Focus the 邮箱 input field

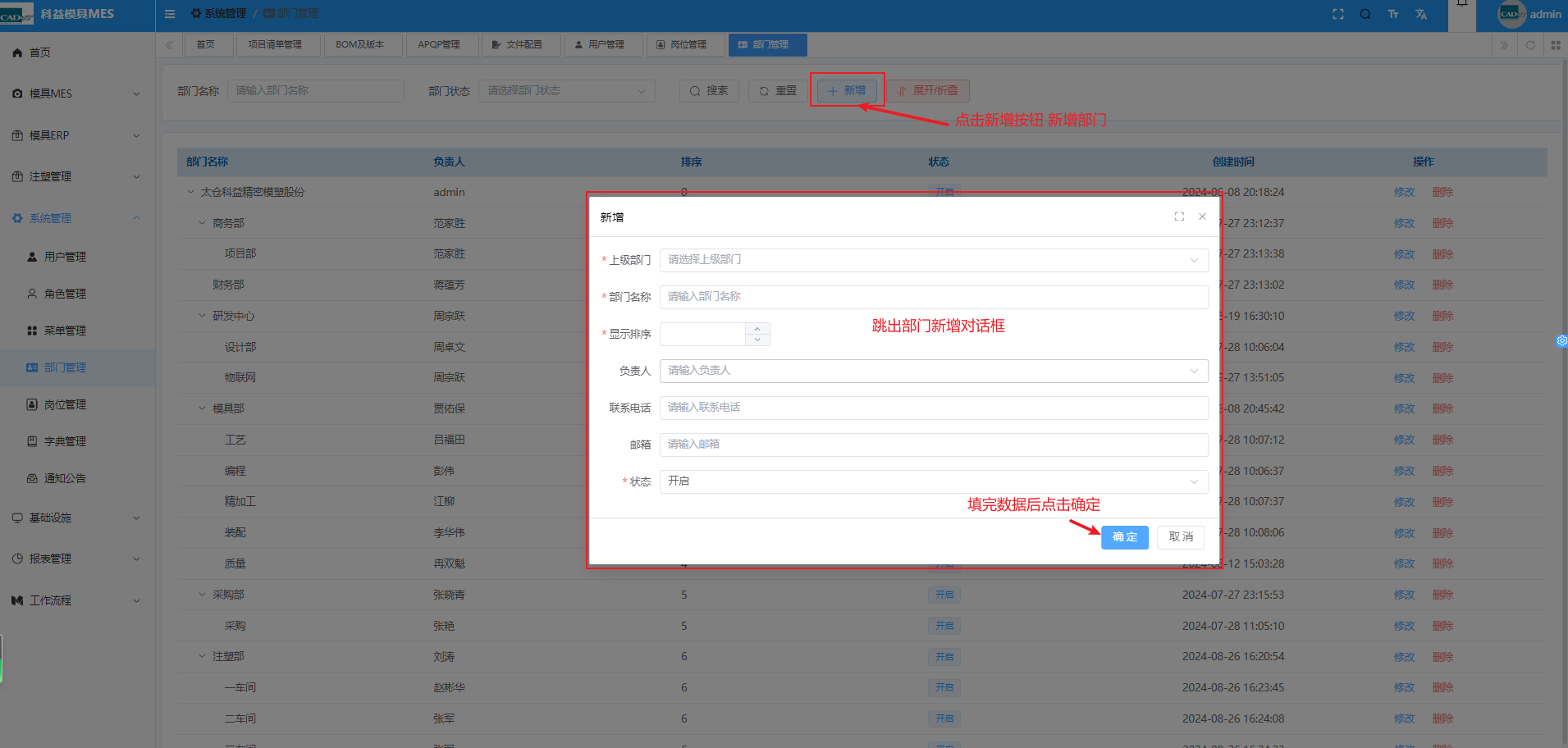934,445
